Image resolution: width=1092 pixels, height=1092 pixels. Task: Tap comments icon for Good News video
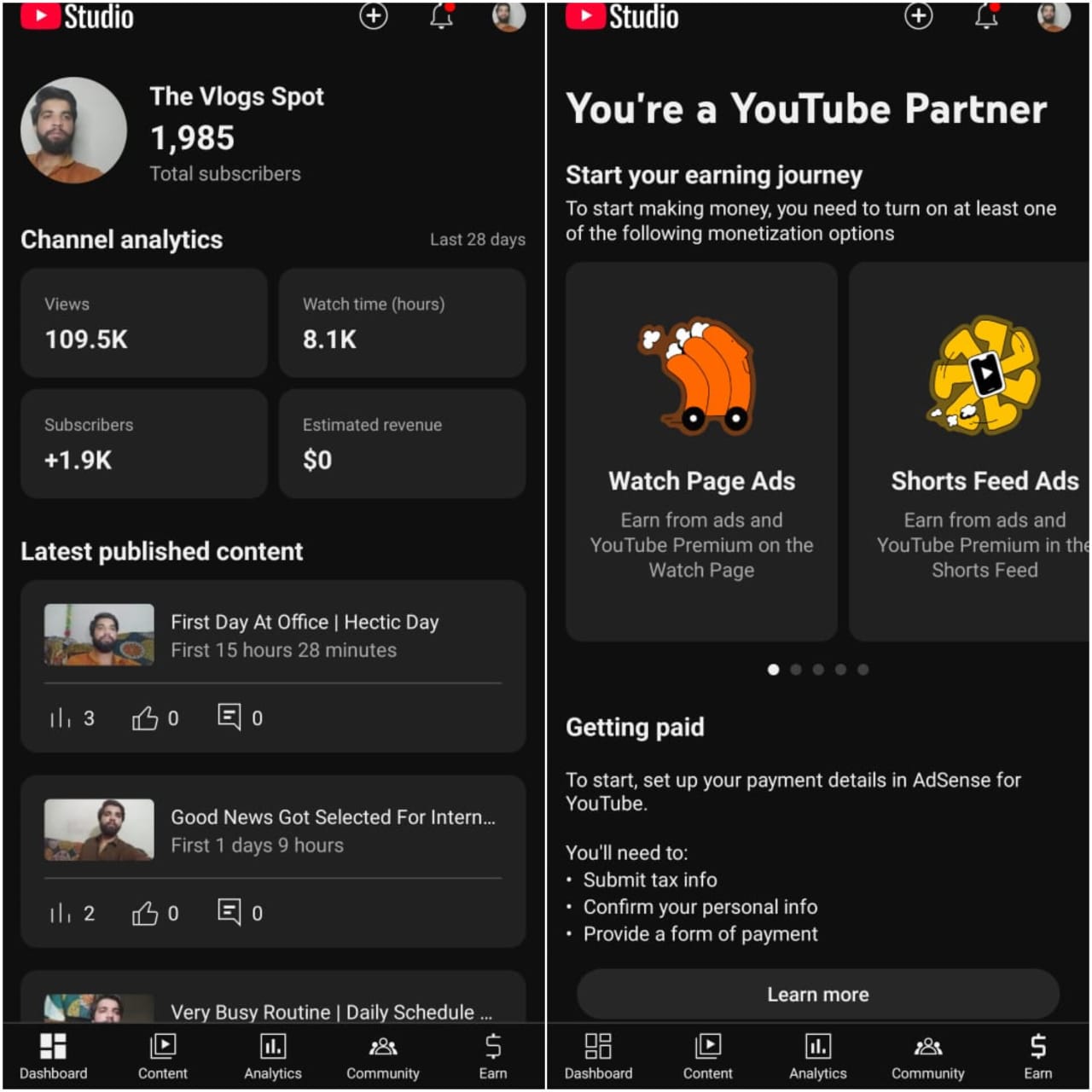229,913
